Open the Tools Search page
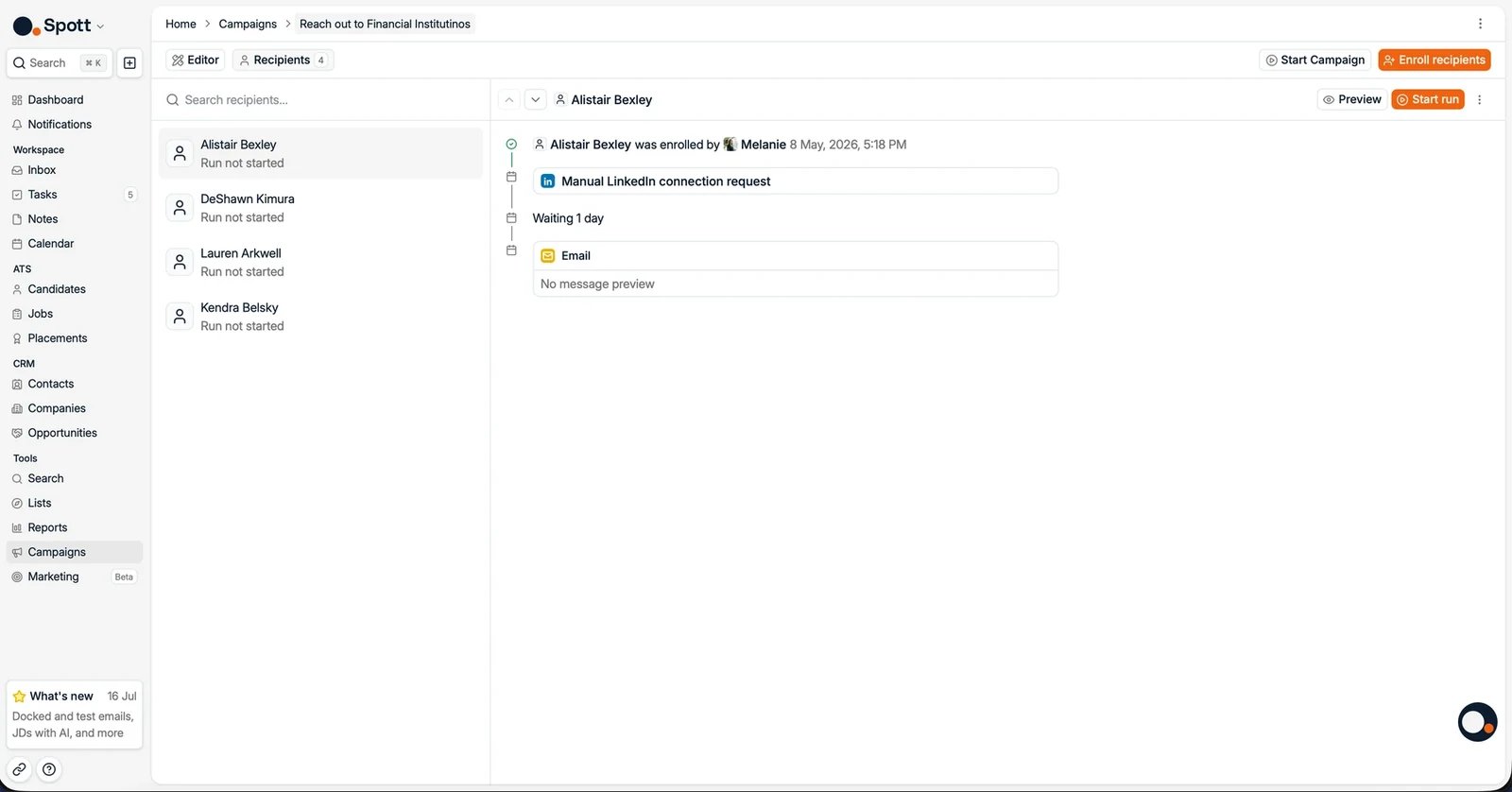 coord(74,478)
